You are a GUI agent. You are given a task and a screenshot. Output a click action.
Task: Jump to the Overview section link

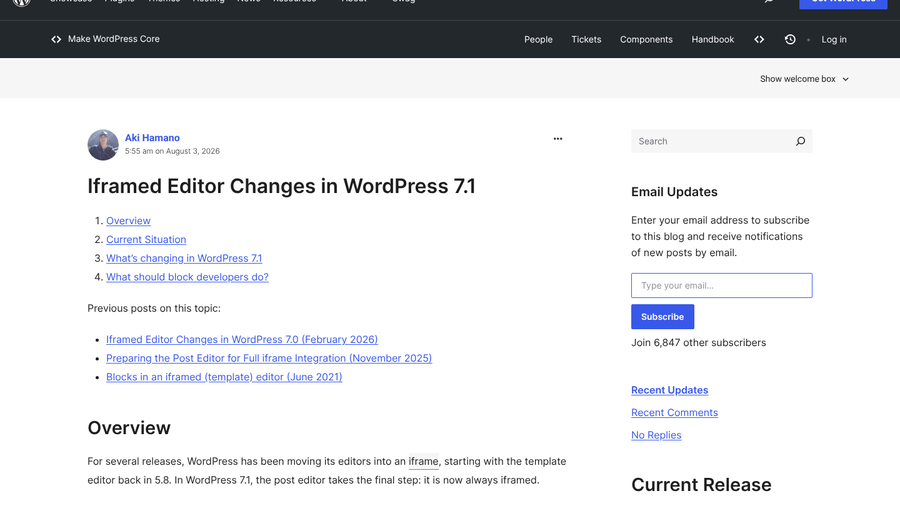128,221
